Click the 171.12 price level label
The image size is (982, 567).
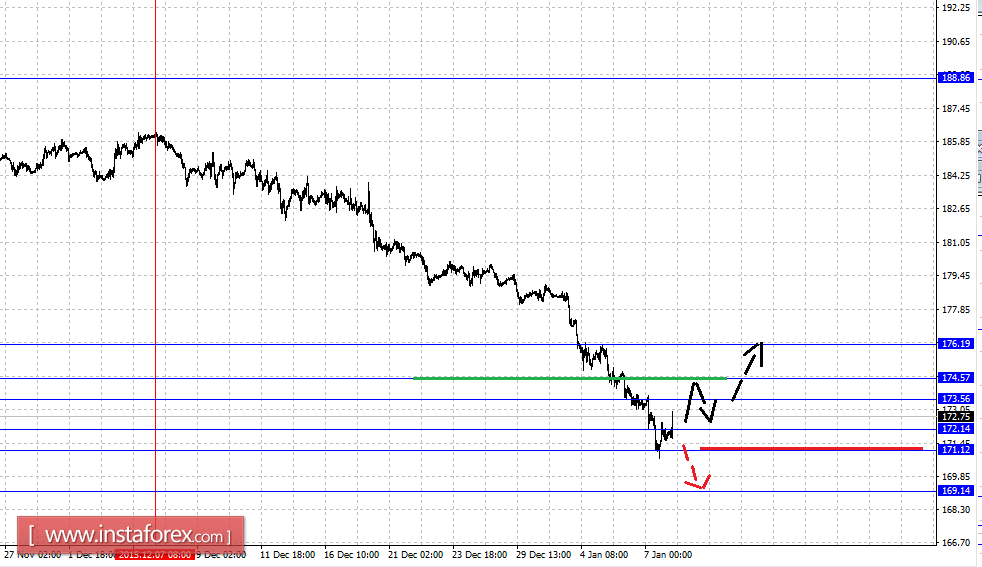coord(956,450)
